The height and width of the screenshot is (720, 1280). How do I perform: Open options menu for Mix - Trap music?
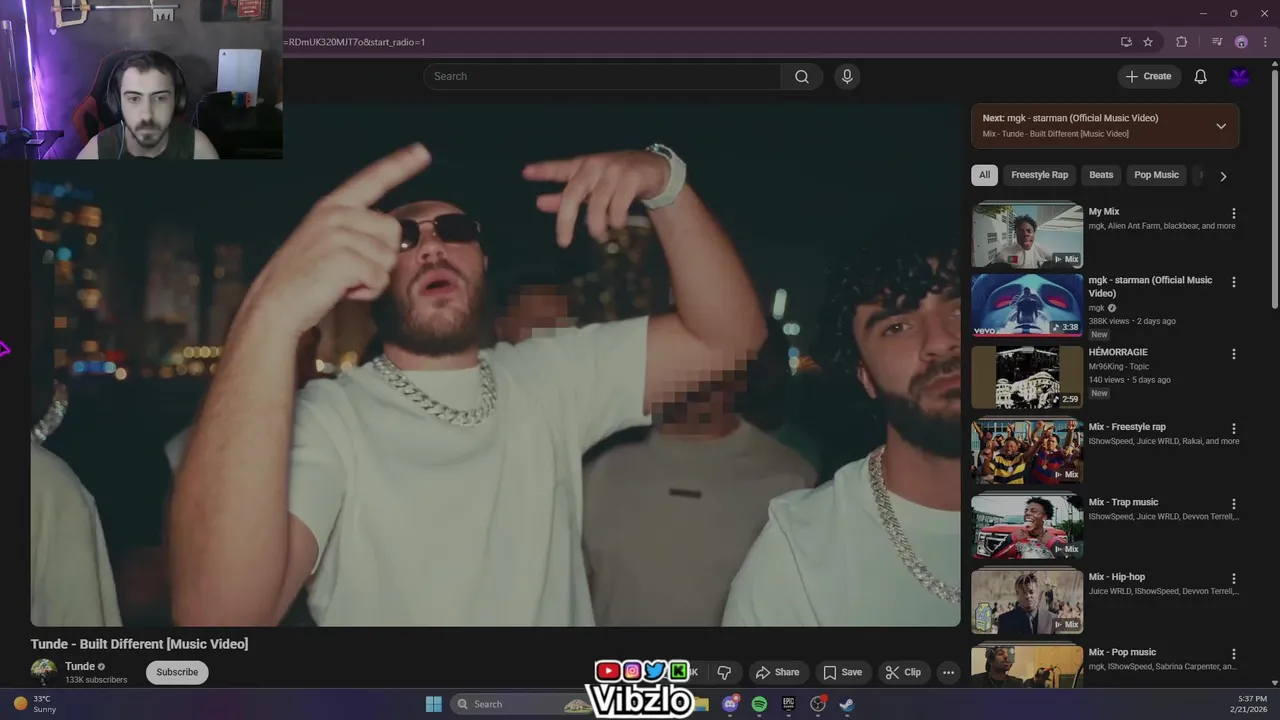(x=1233, y=504)
